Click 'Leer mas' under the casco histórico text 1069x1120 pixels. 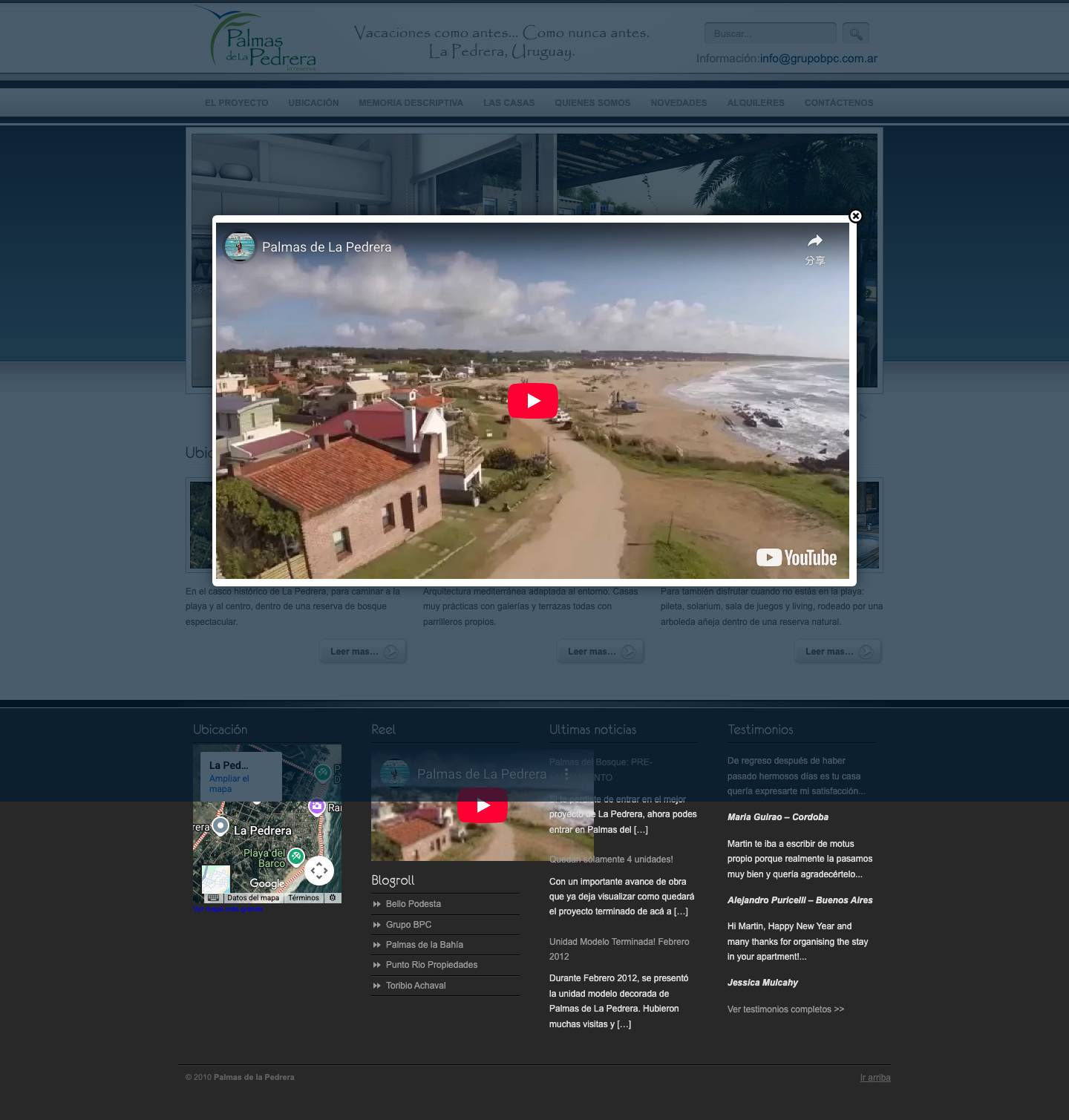tap(364, 652)
